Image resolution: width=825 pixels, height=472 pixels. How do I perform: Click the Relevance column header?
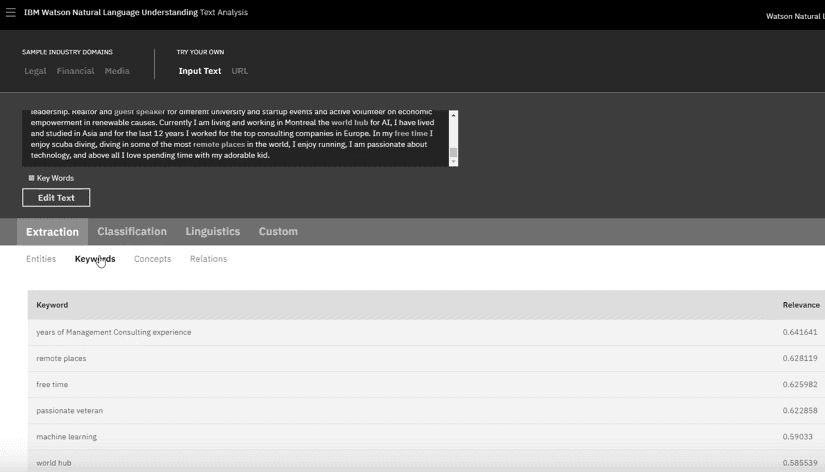tap(801, 305)
